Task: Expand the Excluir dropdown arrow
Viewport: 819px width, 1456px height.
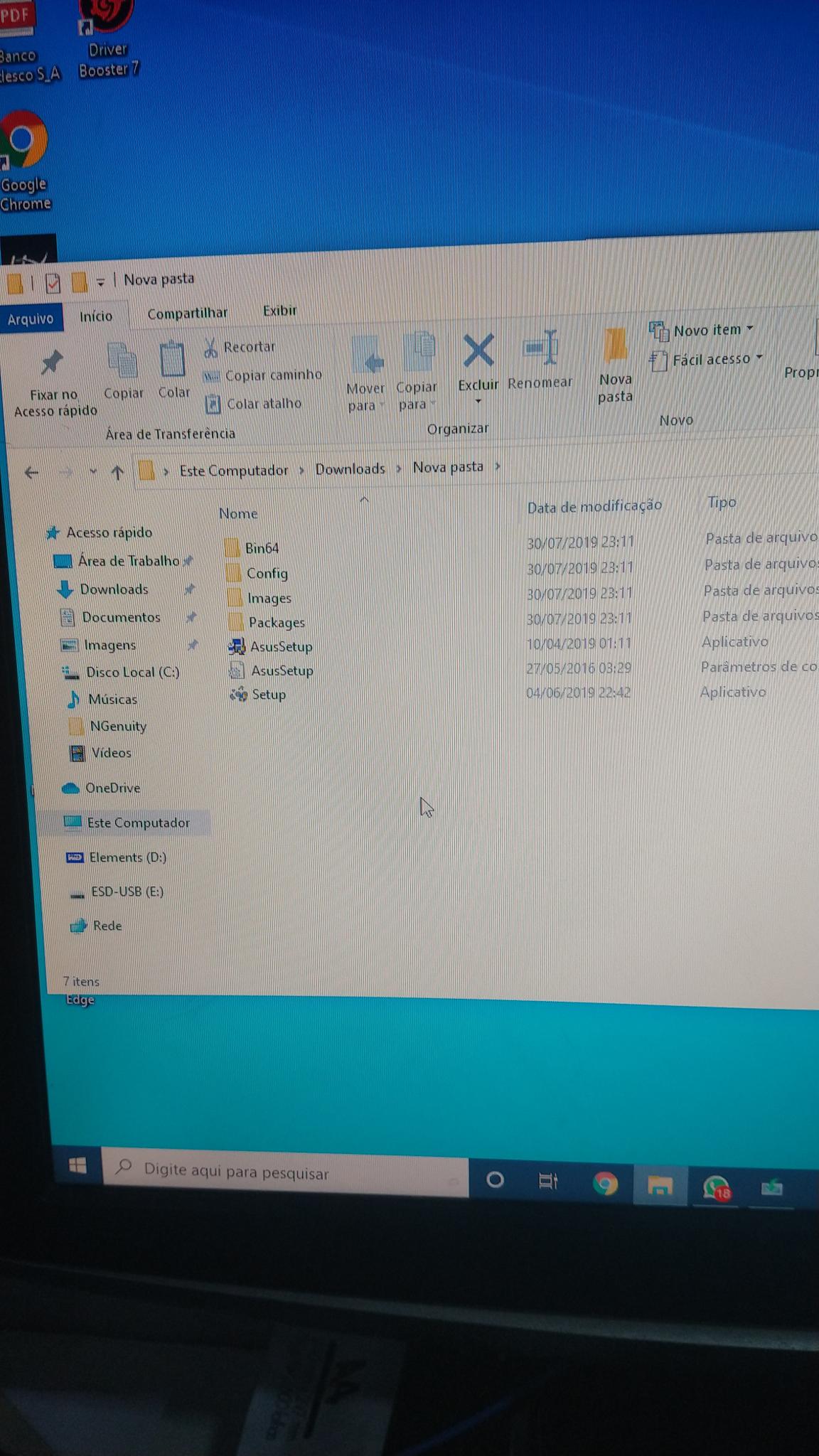Action: tap(478, 402)
